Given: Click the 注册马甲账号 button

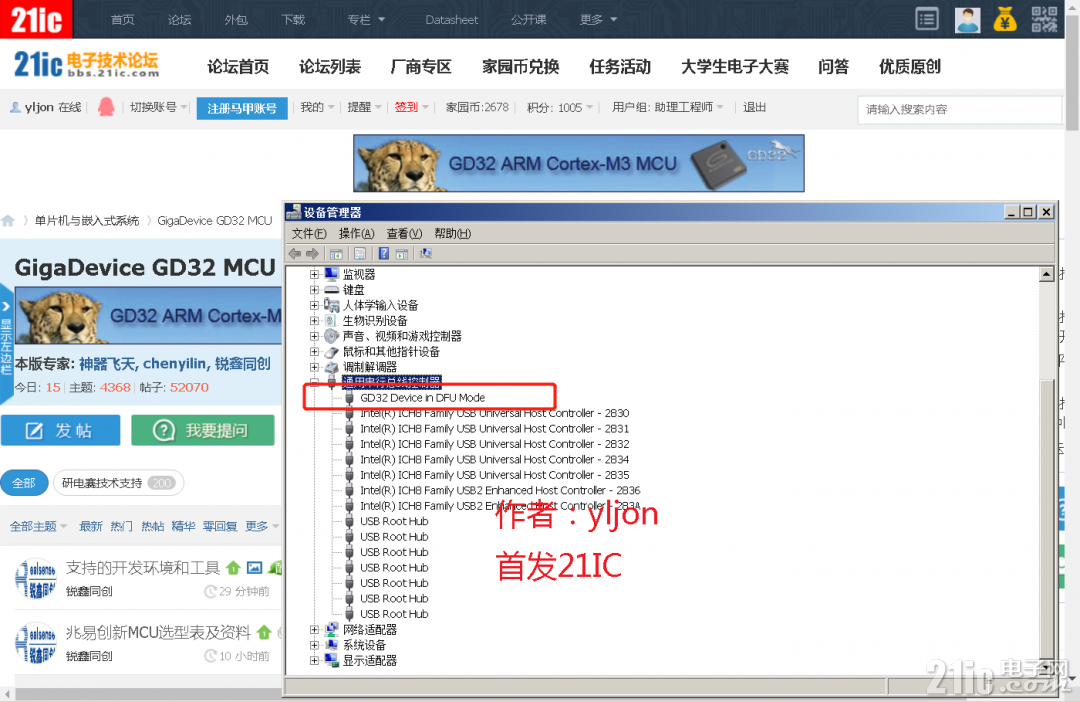Looking at the screenshot, I should [242, 108].
